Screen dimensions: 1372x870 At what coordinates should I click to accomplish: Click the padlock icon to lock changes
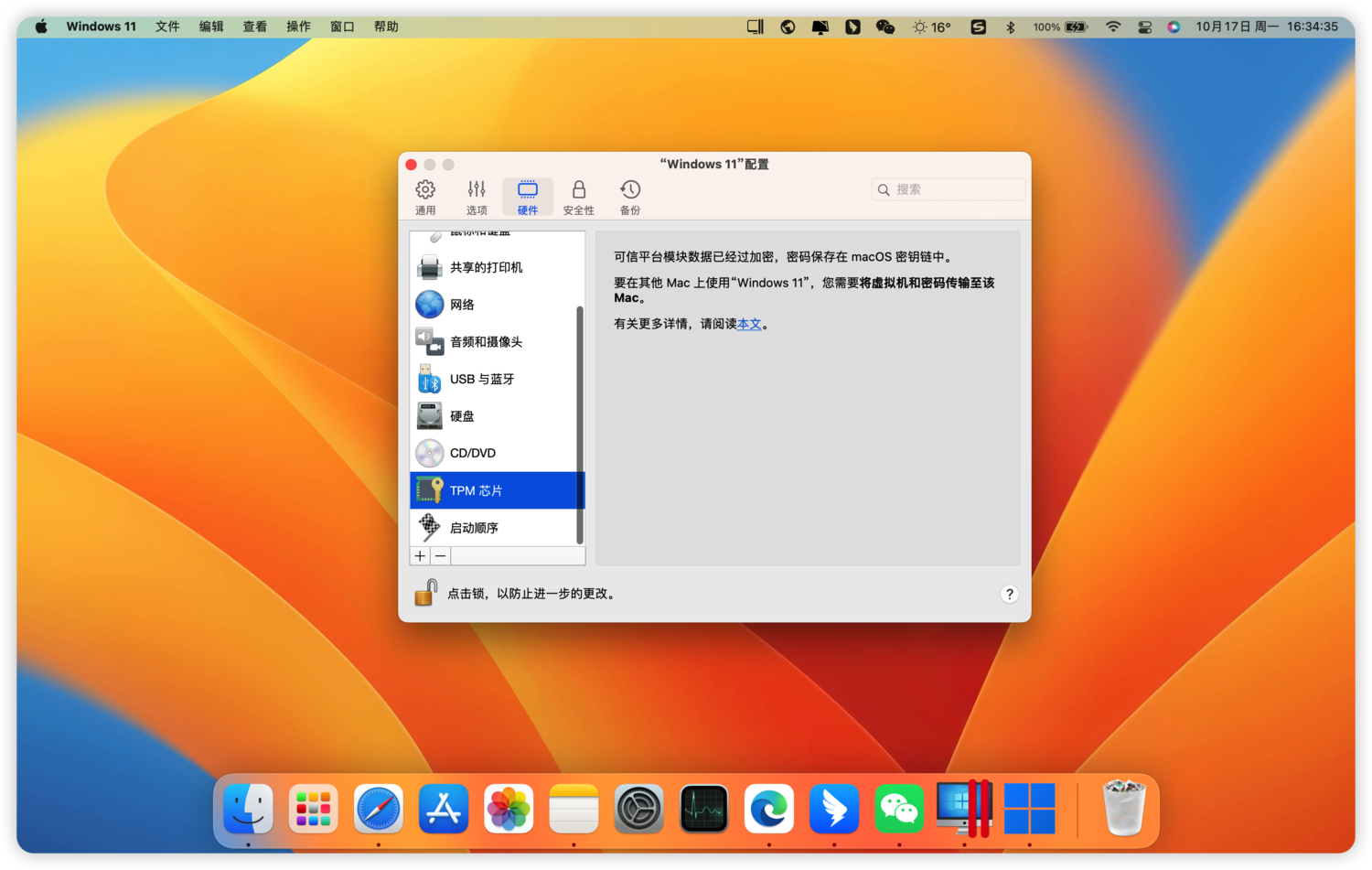coord(425,593)
